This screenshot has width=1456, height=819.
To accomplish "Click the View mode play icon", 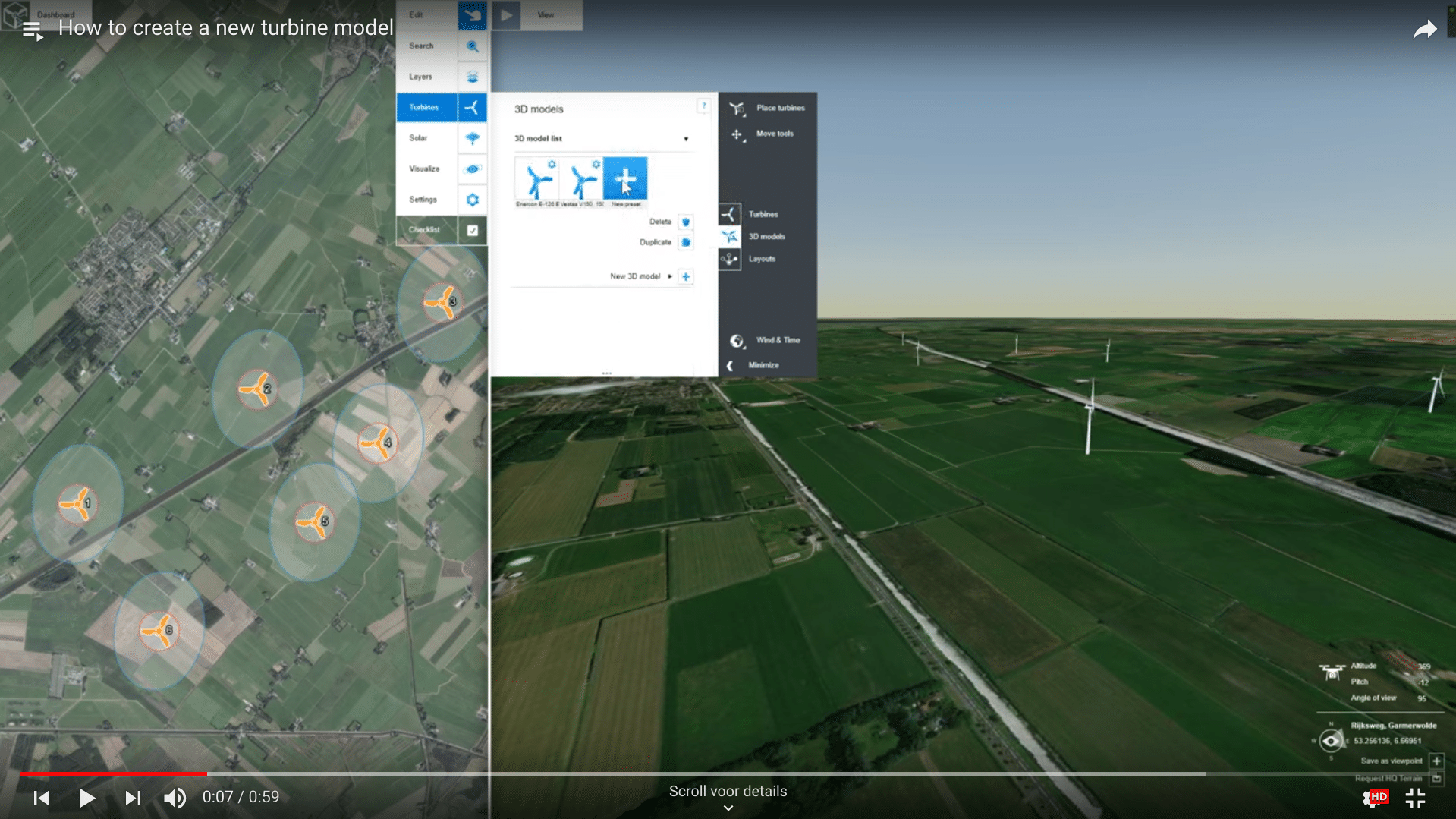I will (x=506, y=15).
